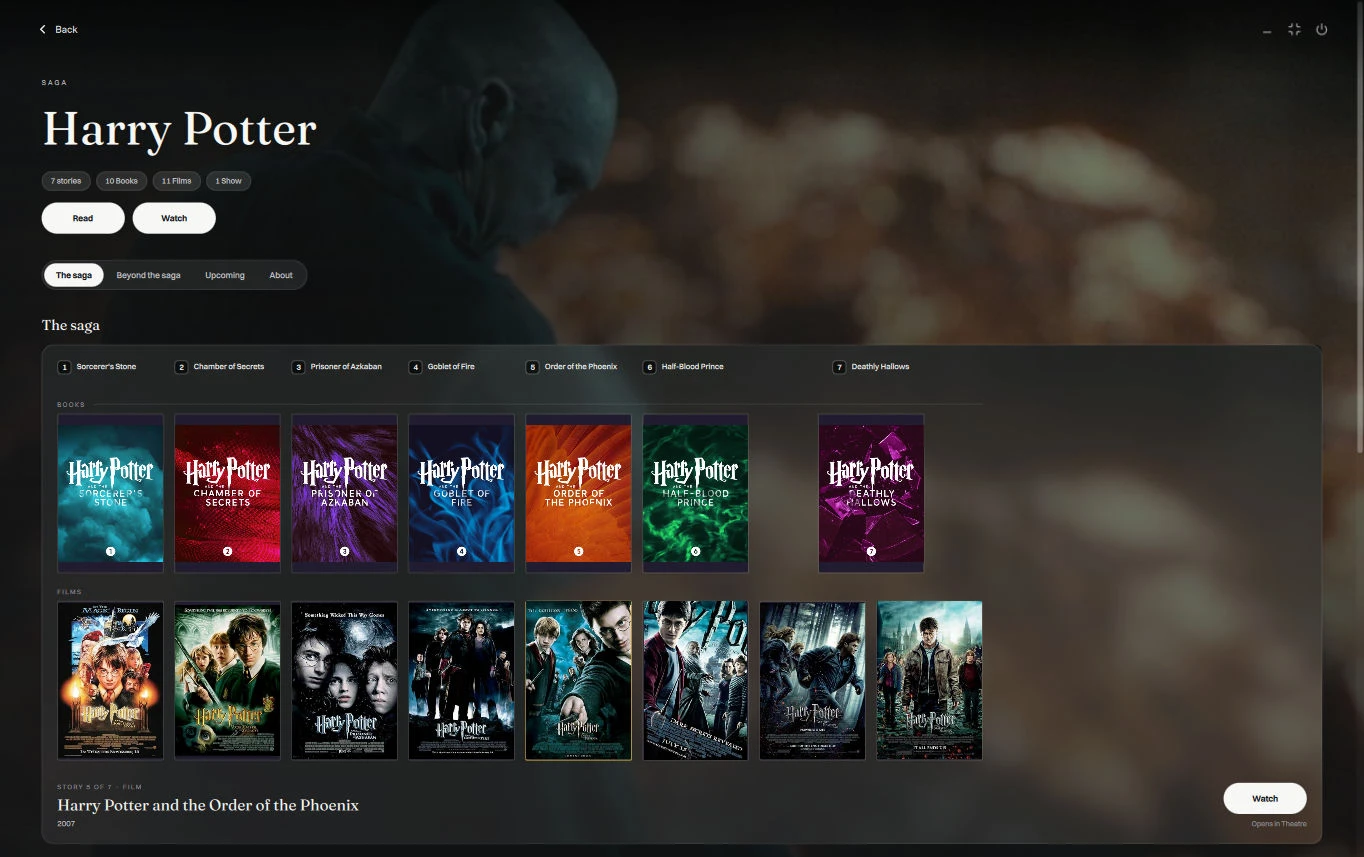Screen dimensions: 1364x857
Task: Click the Watch button beside Read
Action: (174, 218)
